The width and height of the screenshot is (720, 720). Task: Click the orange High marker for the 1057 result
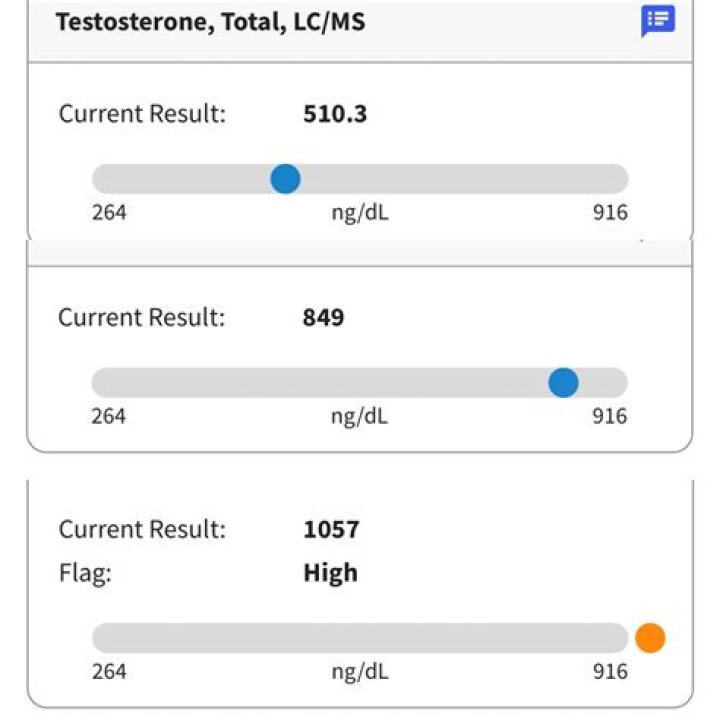(x=650, y=638)
